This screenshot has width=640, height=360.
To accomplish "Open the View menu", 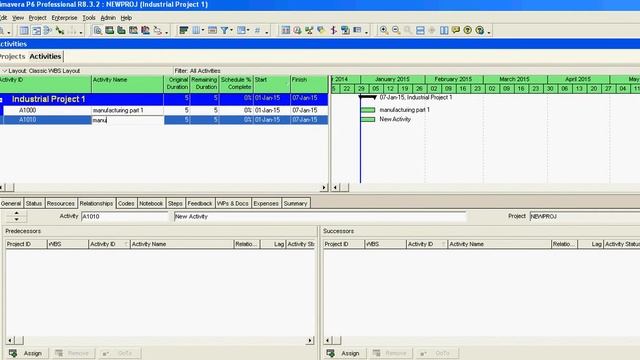I will [x=18, y=18].
